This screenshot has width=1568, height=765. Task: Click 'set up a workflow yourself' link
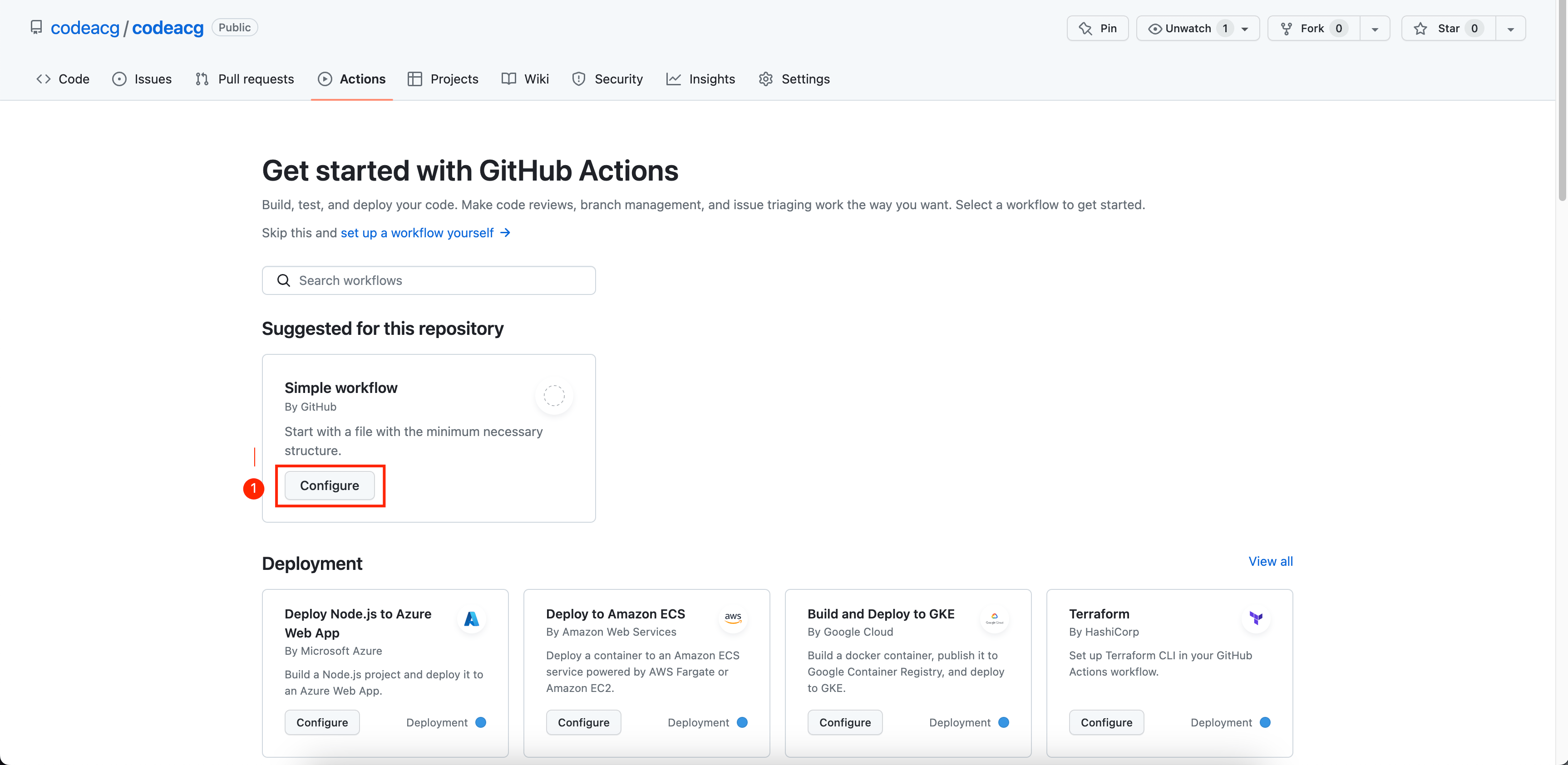425,233
